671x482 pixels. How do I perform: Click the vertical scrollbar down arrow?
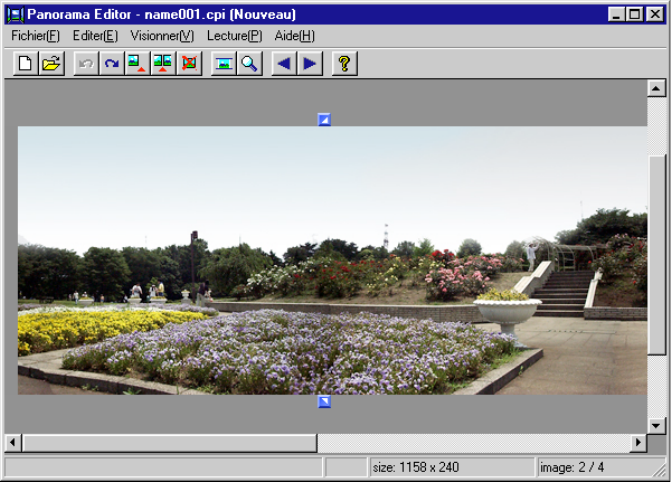656,425
